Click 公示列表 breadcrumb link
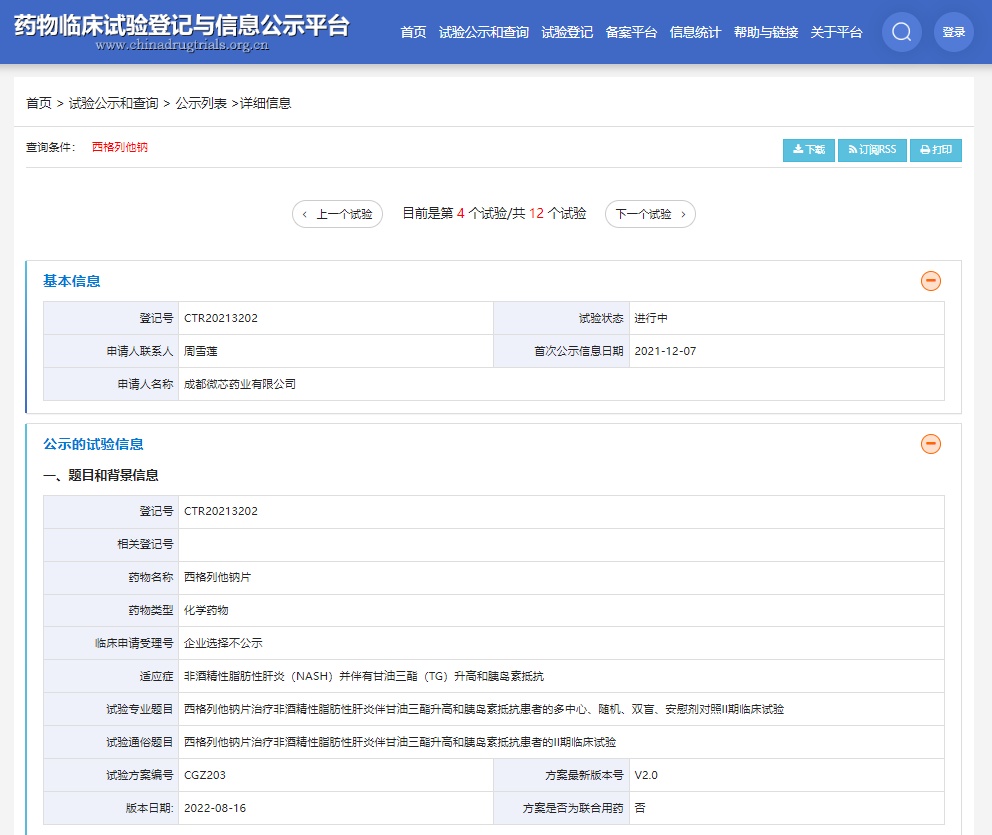Viewport: 992px width, 835px height. (x=201, y=103)
